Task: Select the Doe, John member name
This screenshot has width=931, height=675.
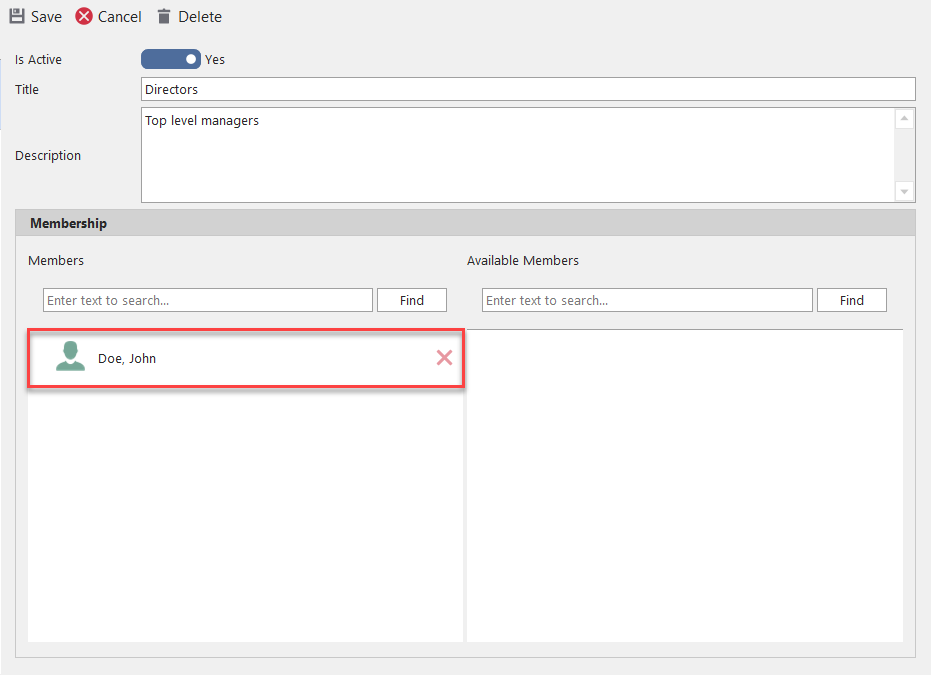Action: point(127,358)
